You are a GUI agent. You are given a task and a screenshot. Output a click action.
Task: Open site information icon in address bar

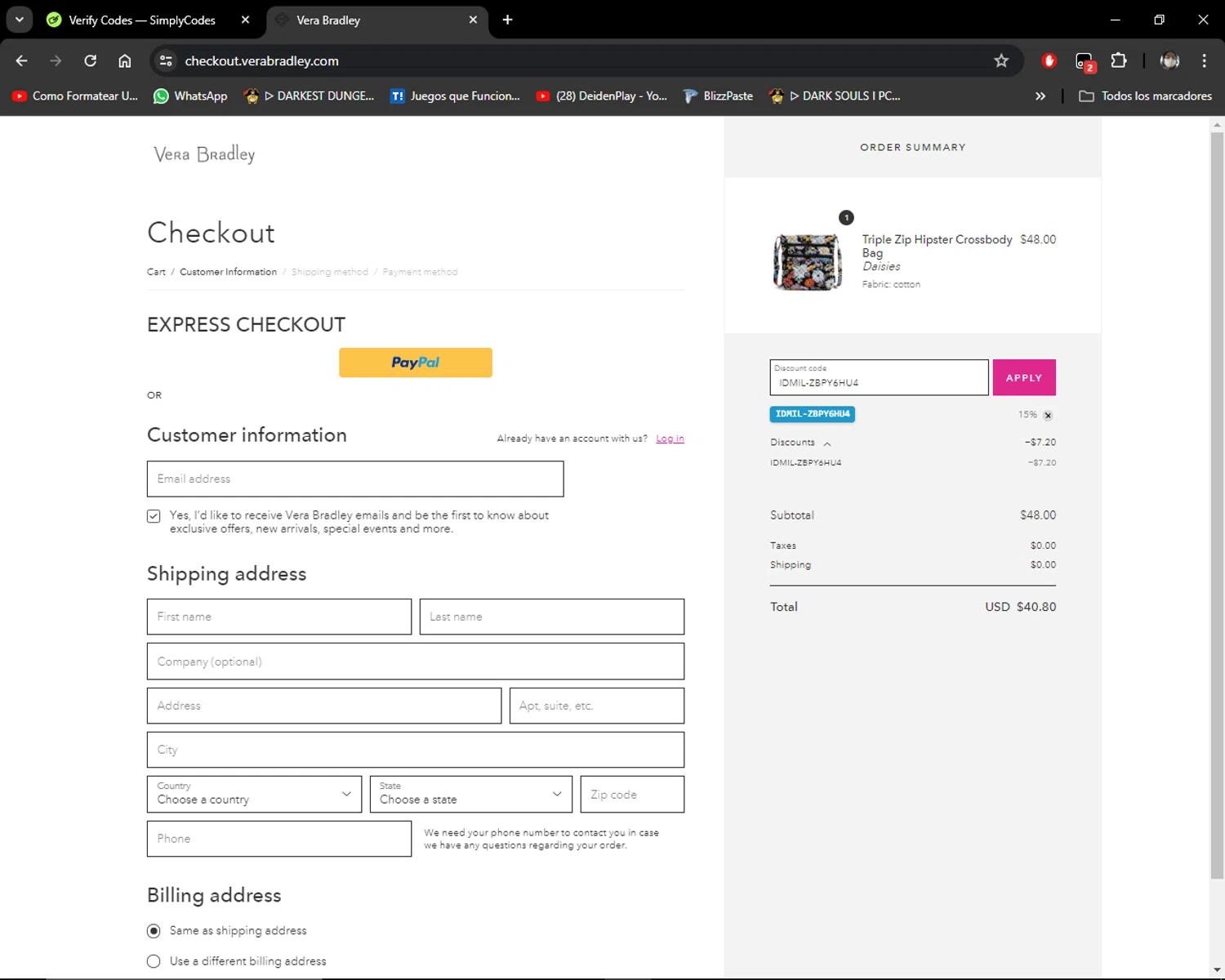click(x=166, y=60)
